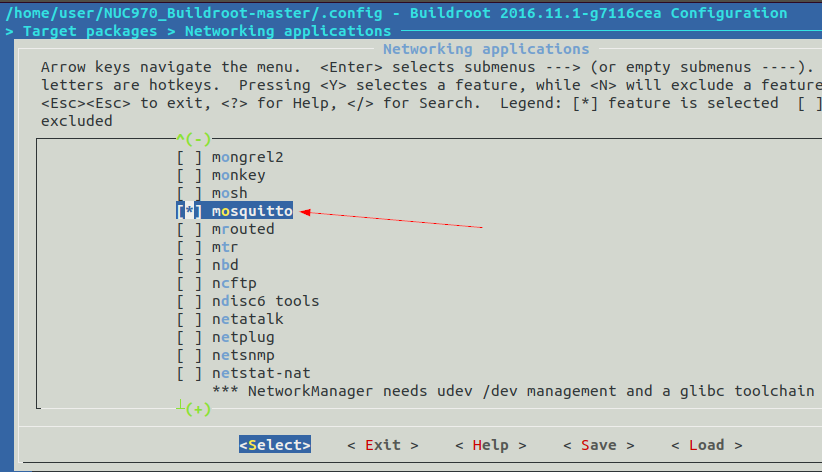Click the mrouted entry label
The width and height of the screenshot is (822, 472).
click(x=243, y=229)
